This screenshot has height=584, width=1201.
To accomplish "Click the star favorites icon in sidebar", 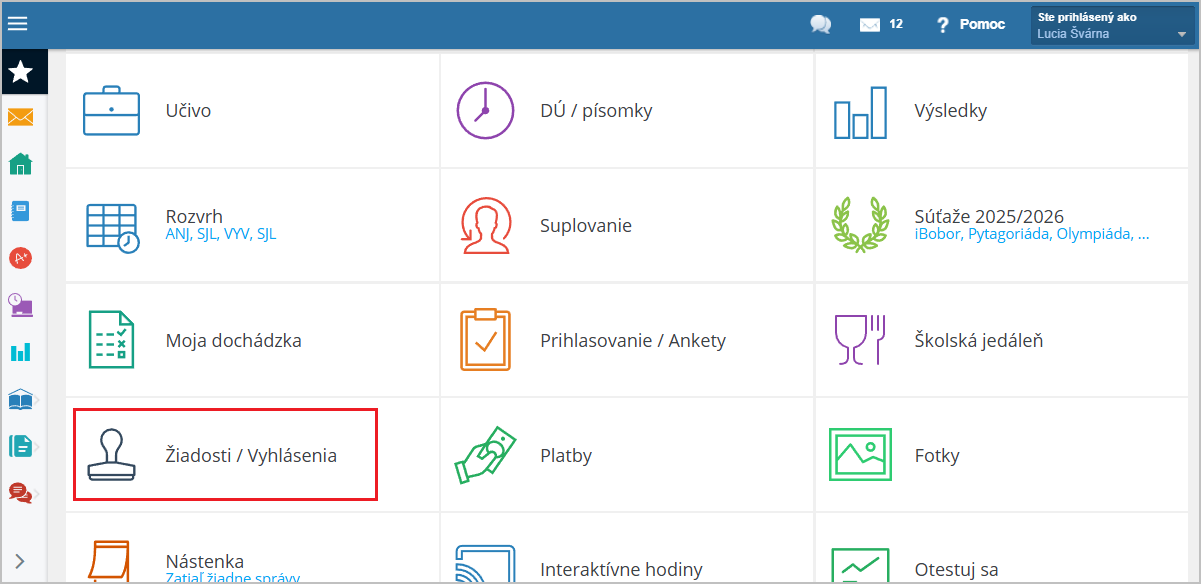I will 21,72.
